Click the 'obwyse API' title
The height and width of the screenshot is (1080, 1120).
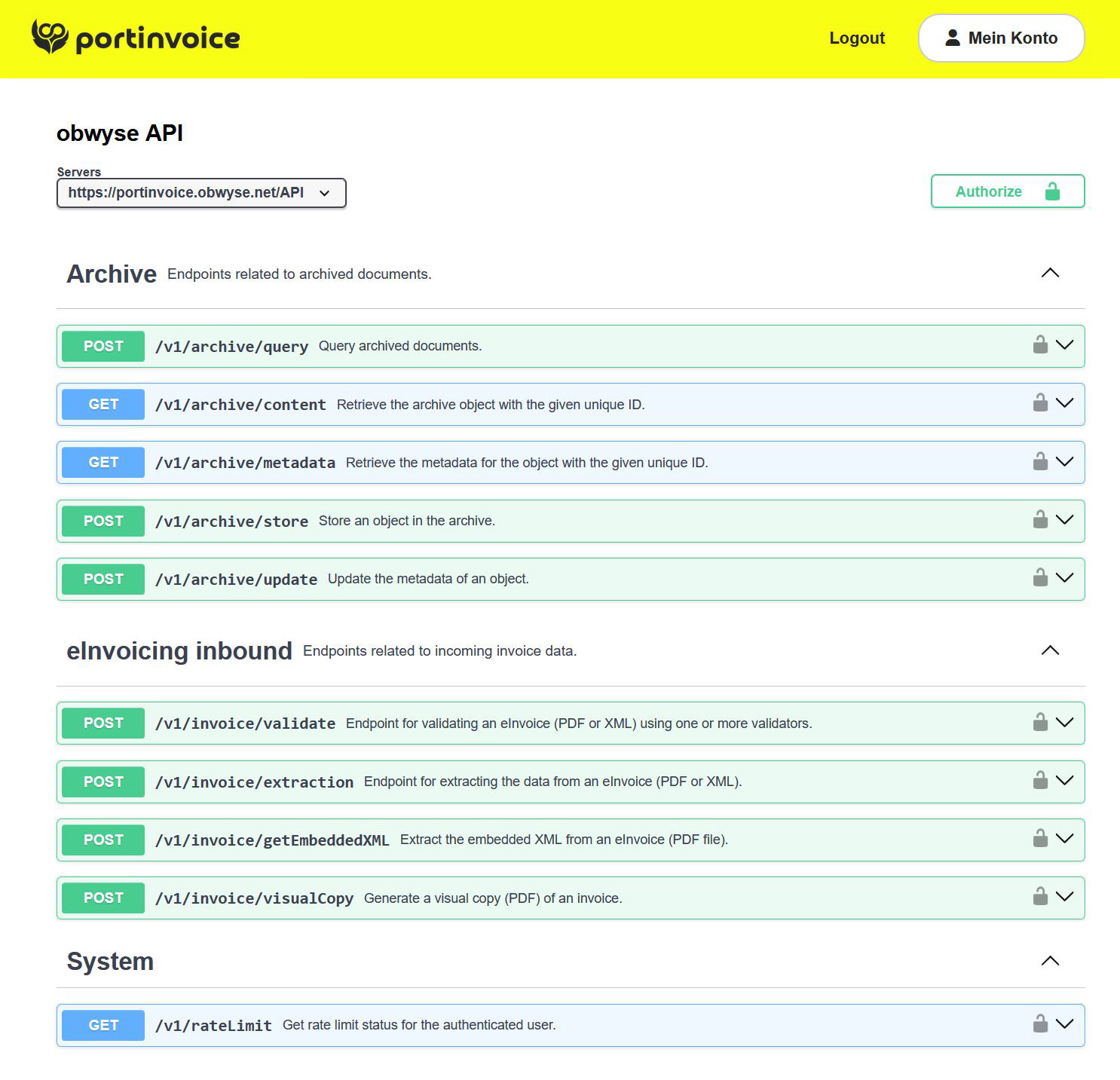[x=120, y=133]
